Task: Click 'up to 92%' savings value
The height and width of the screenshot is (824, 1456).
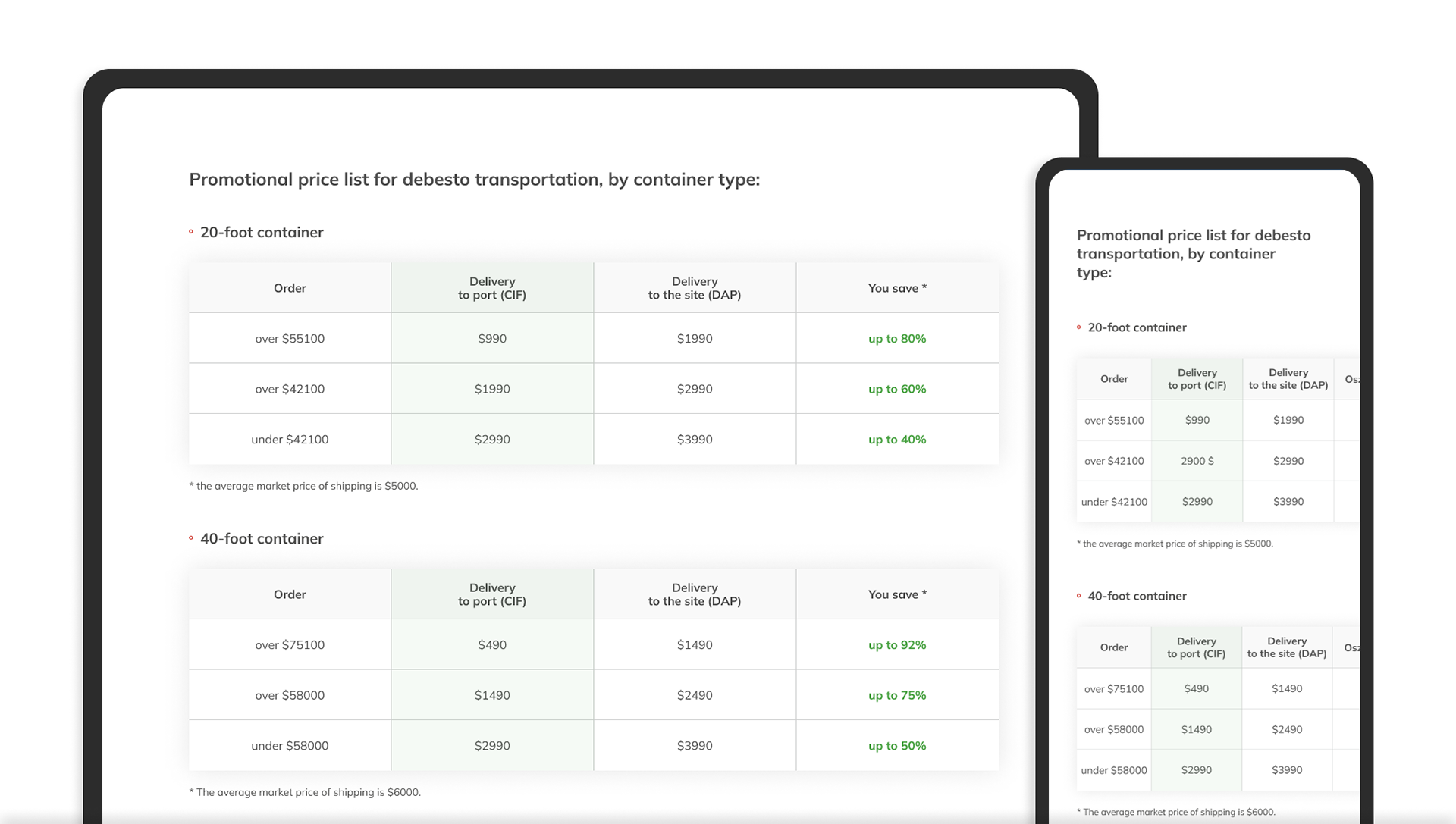Action: point(897,645)
